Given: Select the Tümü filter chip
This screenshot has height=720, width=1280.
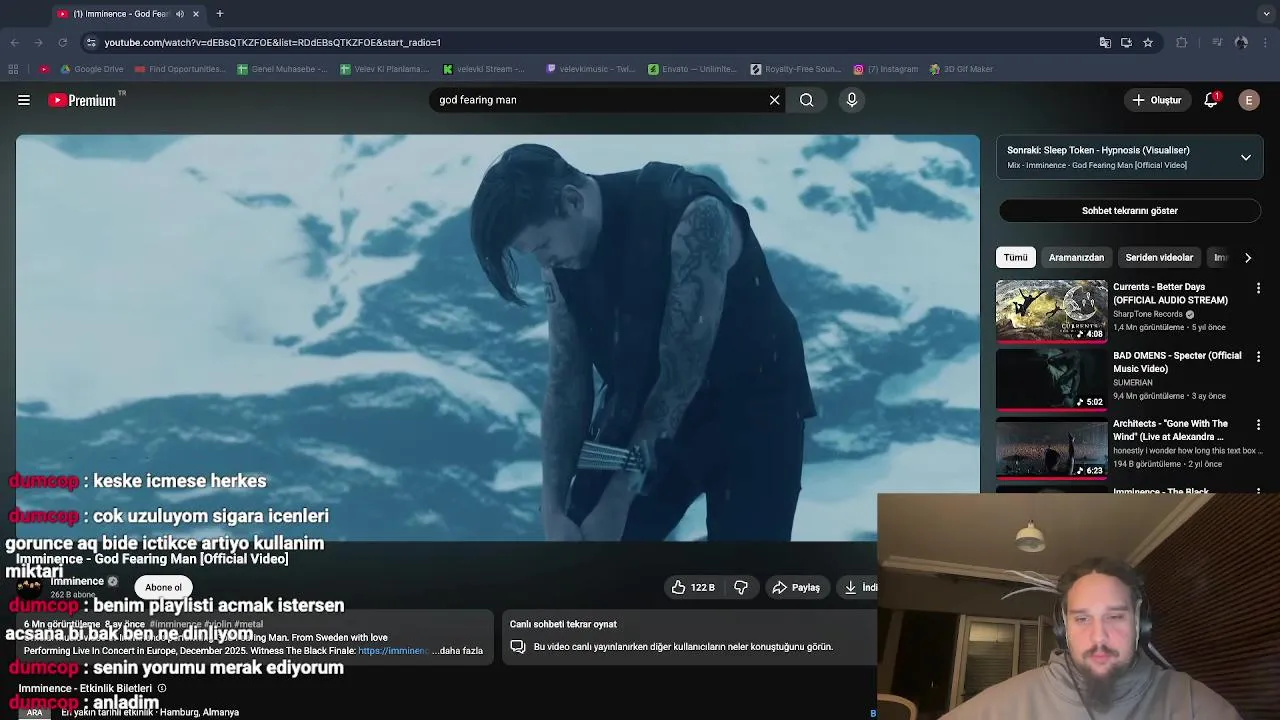Looking at the screenshot, I should pos(1015,258).
